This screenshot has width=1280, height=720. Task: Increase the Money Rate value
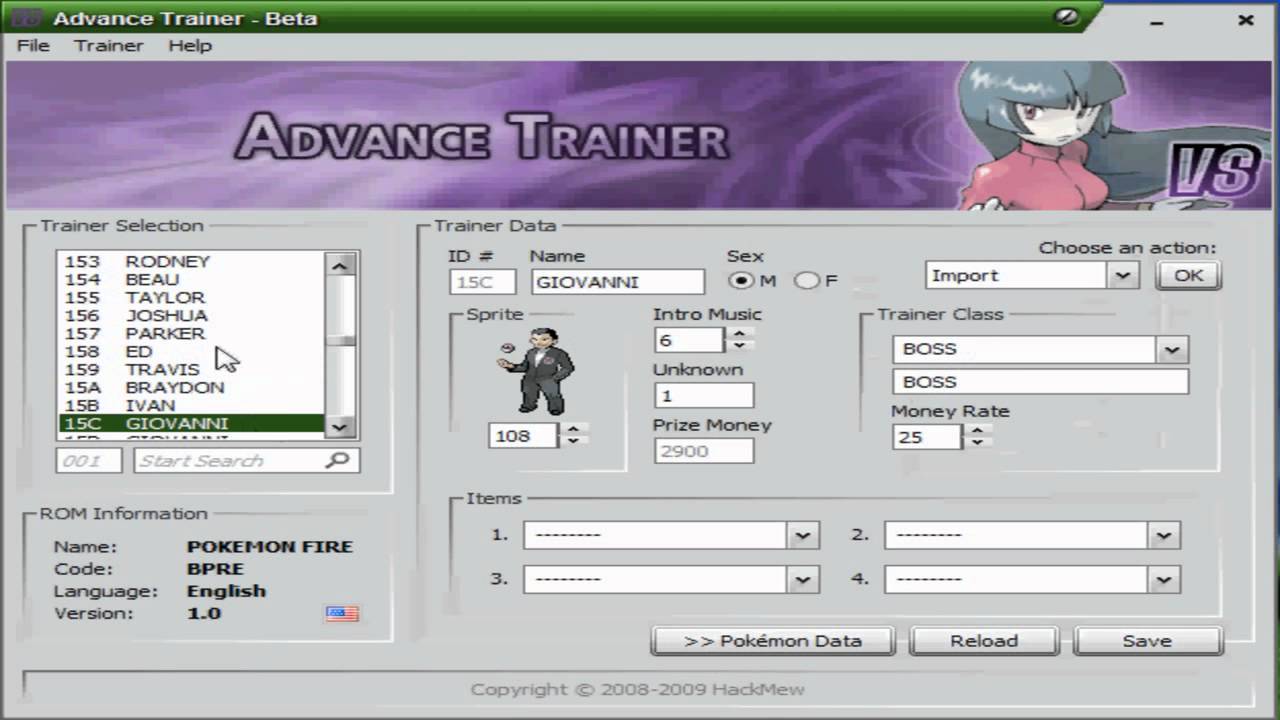(977, 431)
